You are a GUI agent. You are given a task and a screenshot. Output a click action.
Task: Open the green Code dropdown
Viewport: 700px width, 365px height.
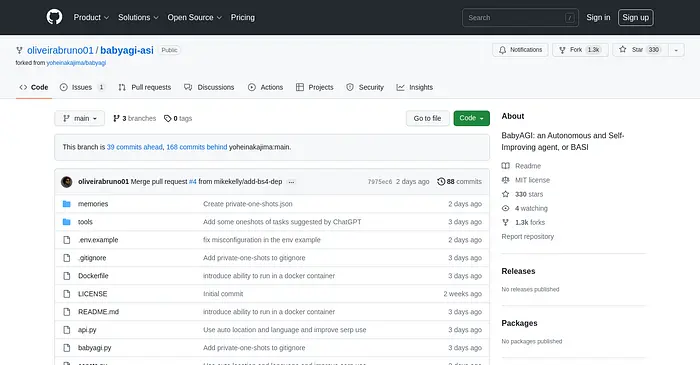pyautogui.click(x=471, y=118)
